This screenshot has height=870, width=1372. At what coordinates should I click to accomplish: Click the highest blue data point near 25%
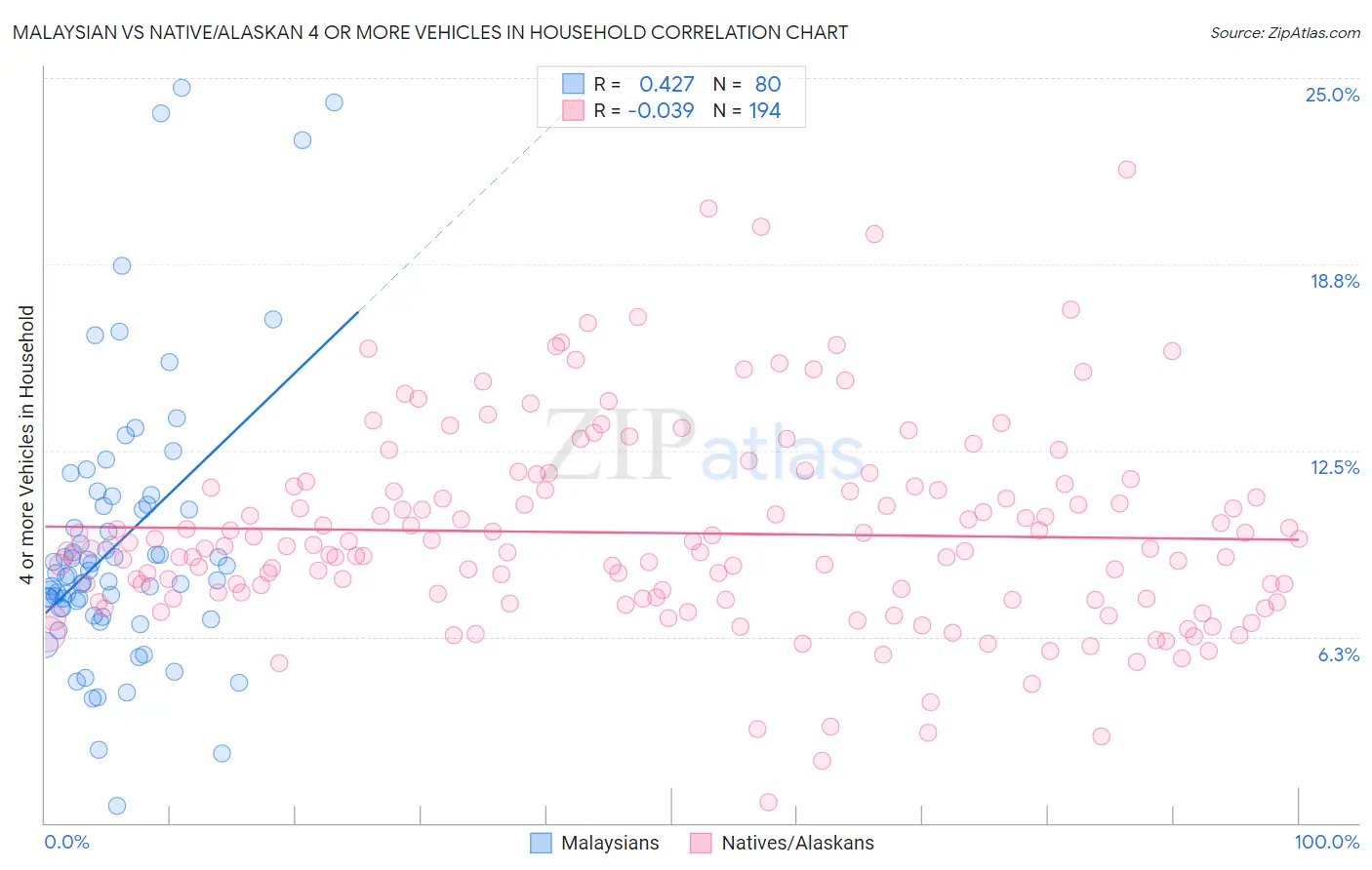pos(182,88)
